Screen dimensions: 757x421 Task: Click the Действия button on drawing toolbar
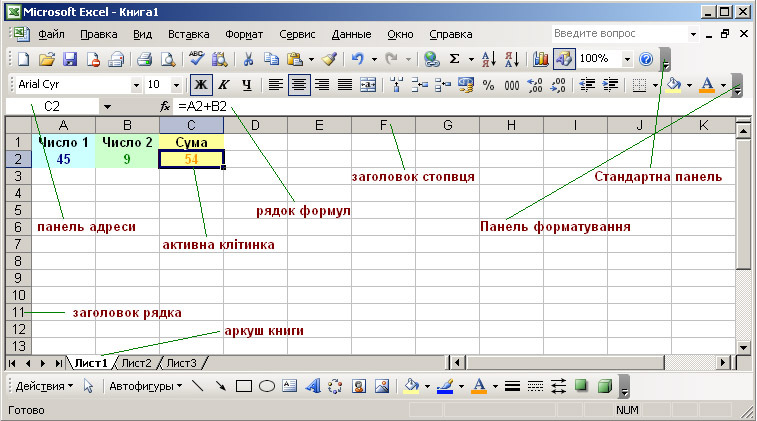(x=45, y=386)
